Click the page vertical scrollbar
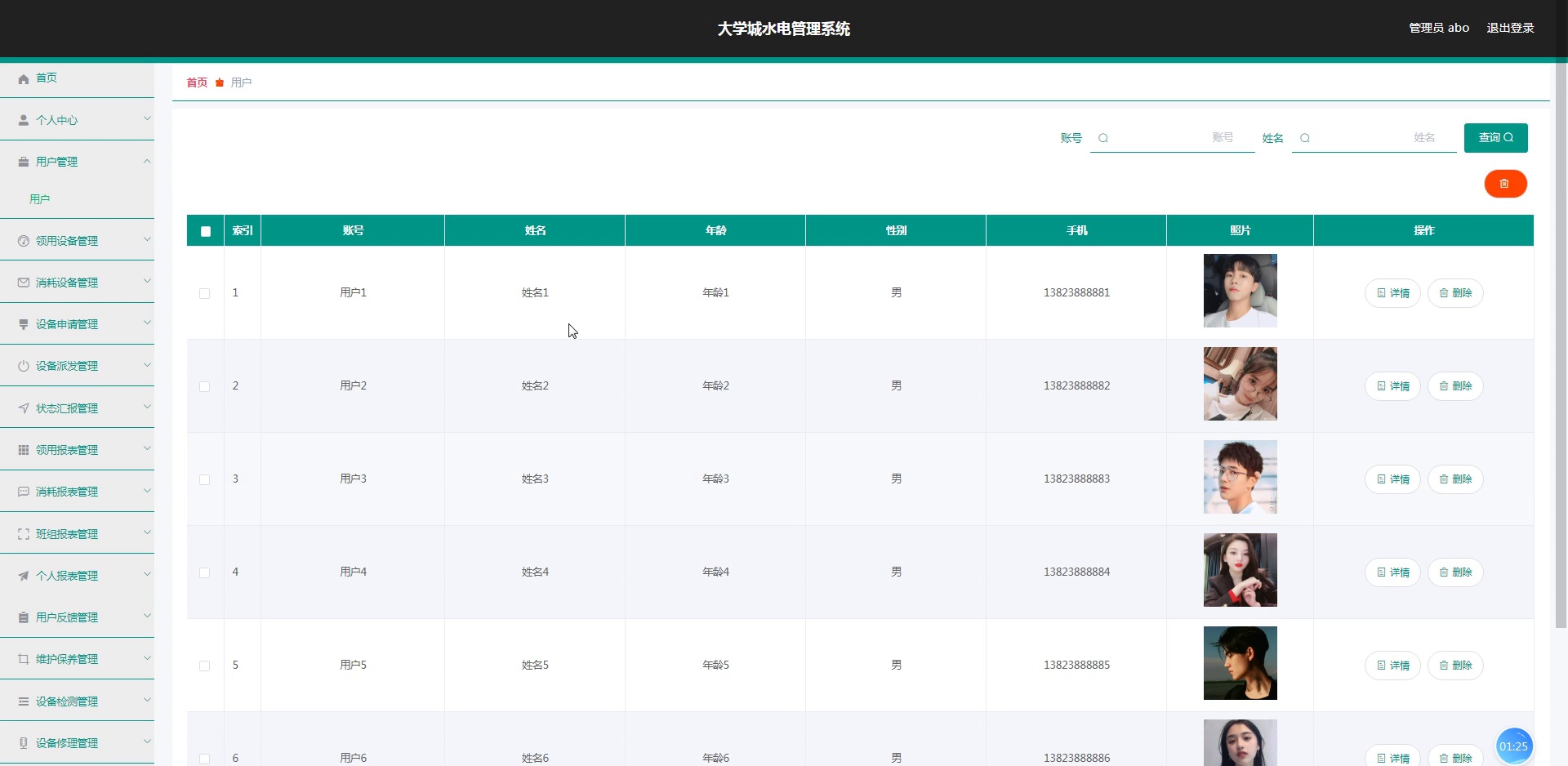 coord(1561,346)
